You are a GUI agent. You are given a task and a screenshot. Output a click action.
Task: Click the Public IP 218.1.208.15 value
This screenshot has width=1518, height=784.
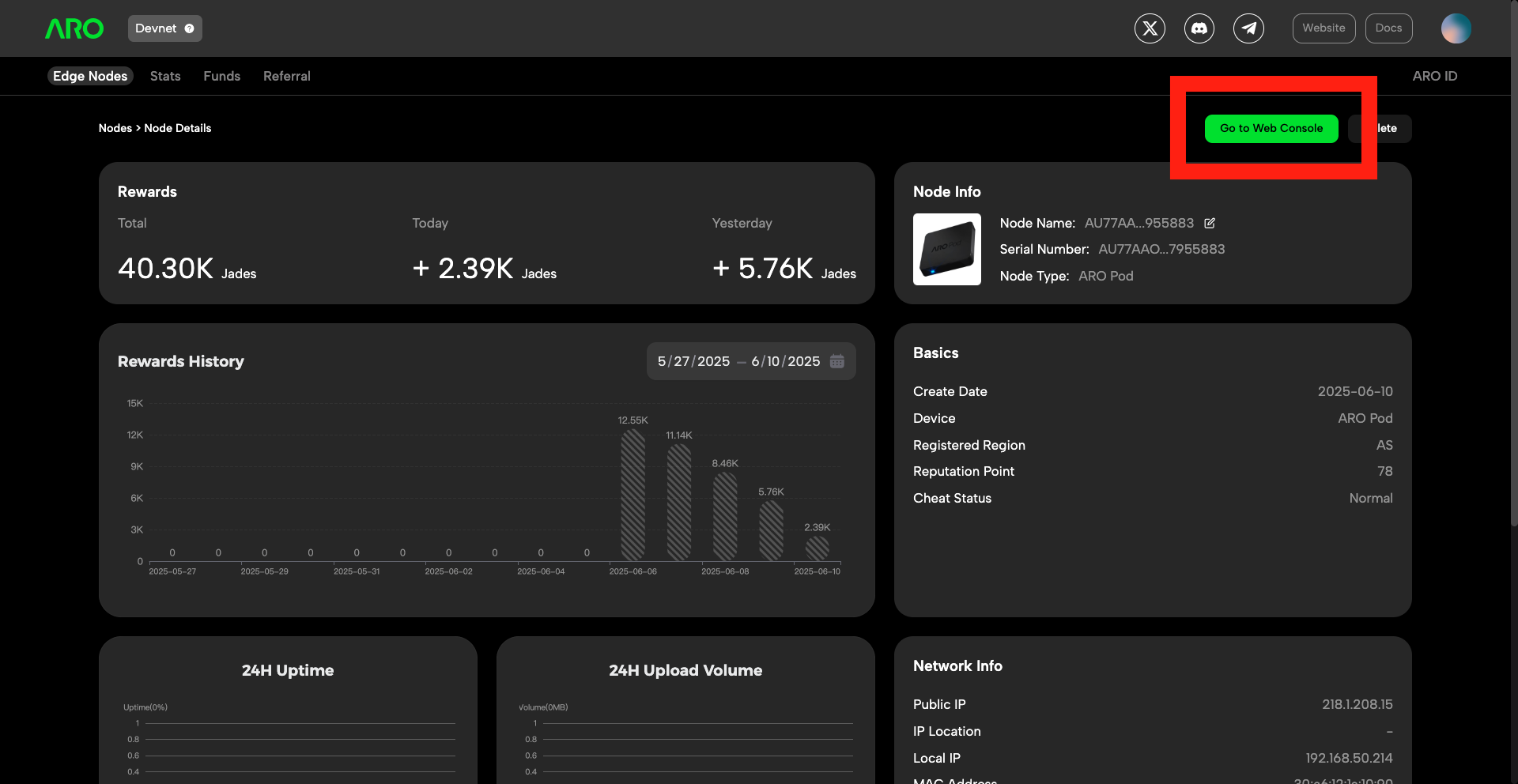point(1358,704)
